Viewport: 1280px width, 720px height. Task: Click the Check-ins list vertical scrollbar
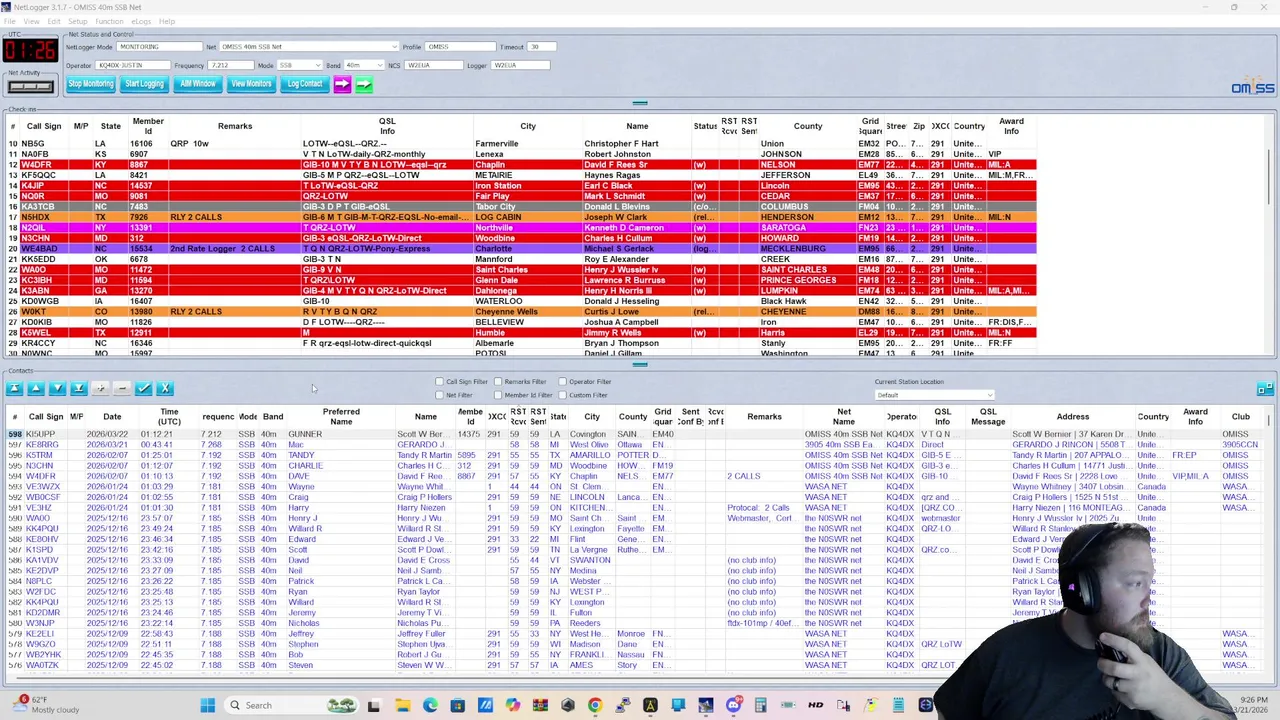pos(1269,235)
